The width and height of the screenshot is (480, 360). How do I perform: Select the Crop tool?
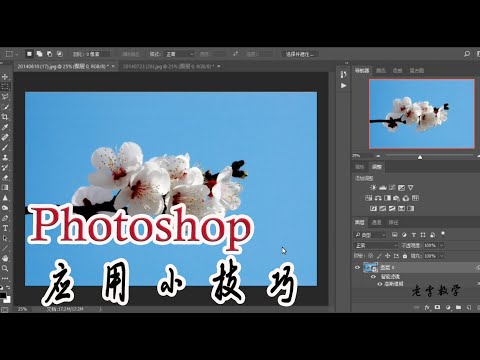coord(5,117)
